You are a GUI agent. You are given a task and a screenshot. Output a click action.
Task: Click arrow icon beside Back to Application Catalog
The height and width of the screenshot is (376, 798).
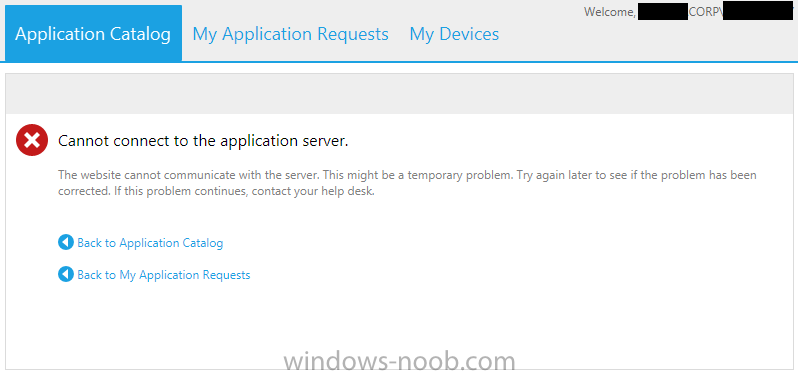point(66,242)
